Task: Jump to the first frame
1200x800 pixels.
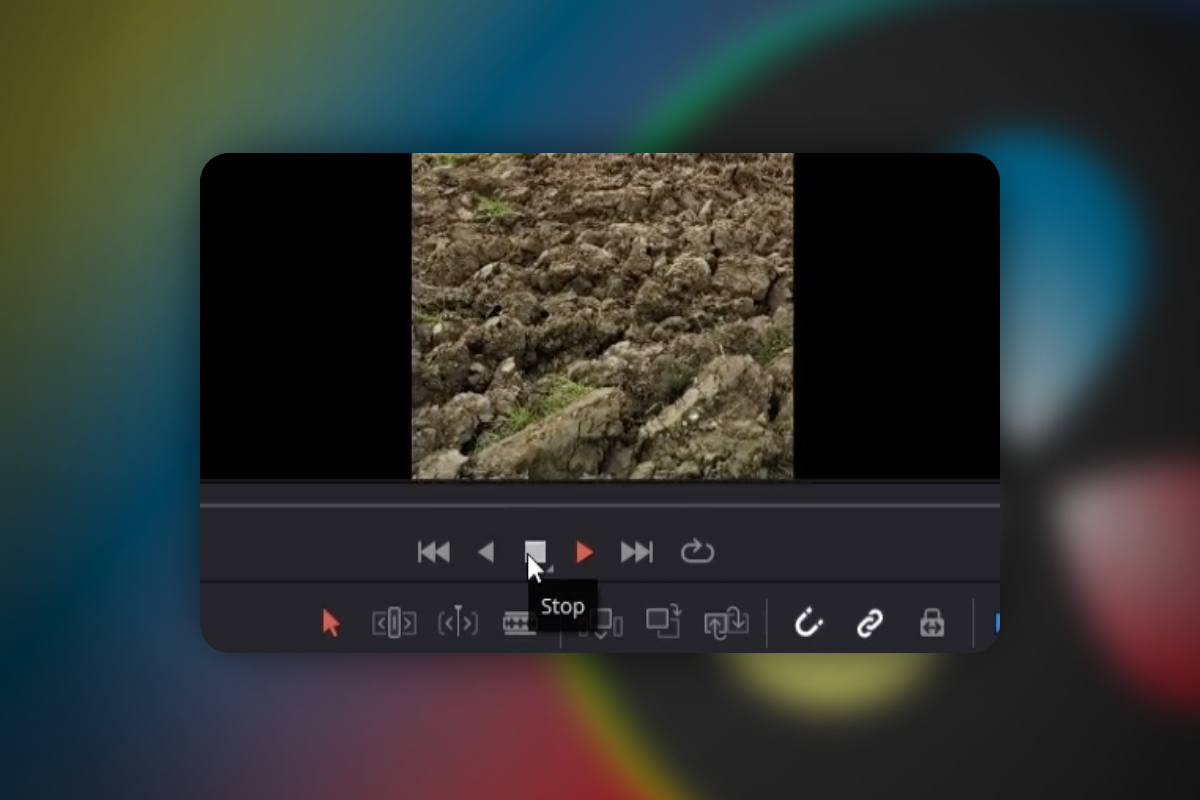Action: 433,552
